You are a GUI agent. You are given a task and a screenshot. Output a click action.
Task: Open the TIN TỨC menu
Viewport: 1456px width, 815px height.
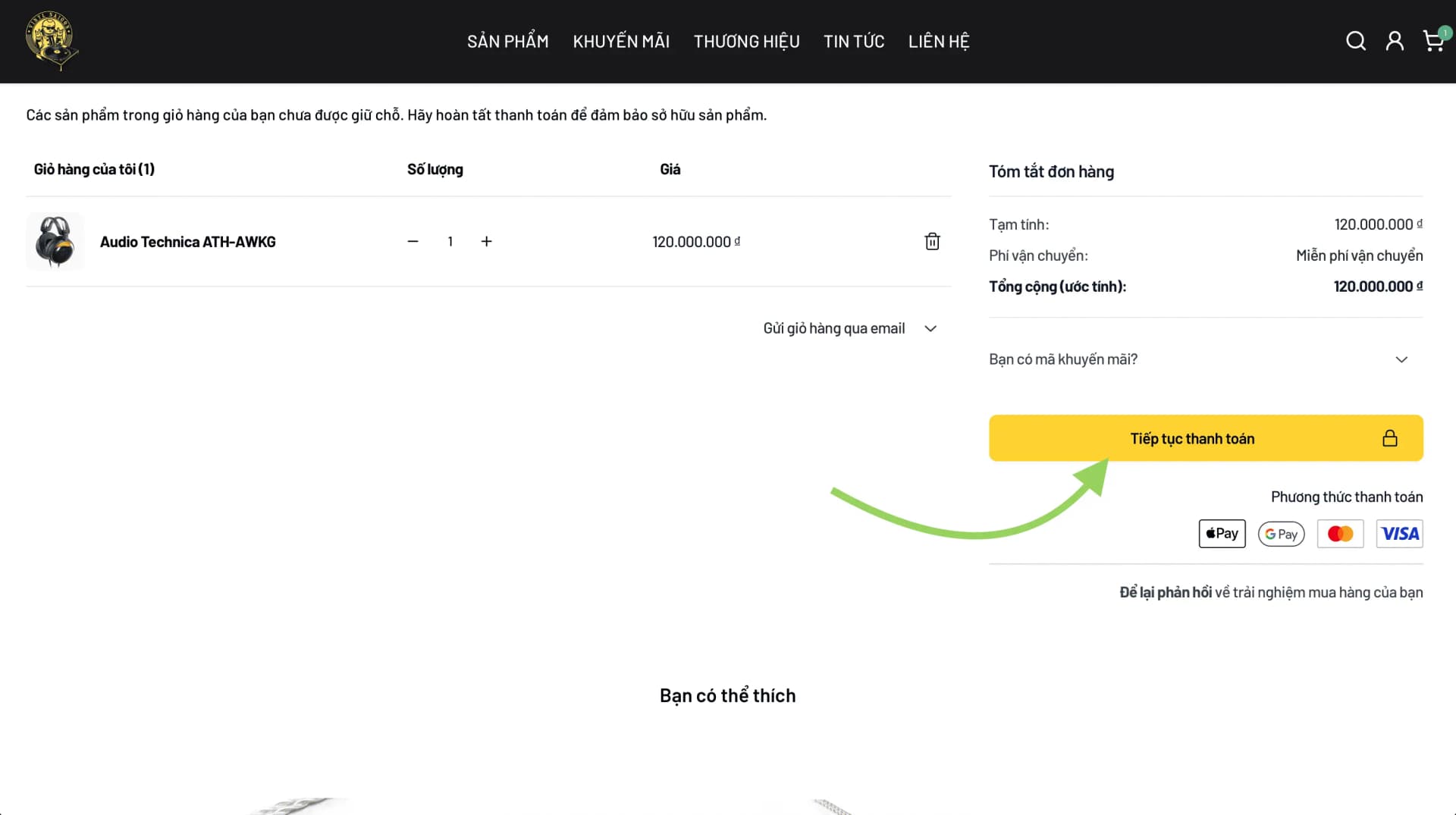pyautogui.click(x=854, y=42)
